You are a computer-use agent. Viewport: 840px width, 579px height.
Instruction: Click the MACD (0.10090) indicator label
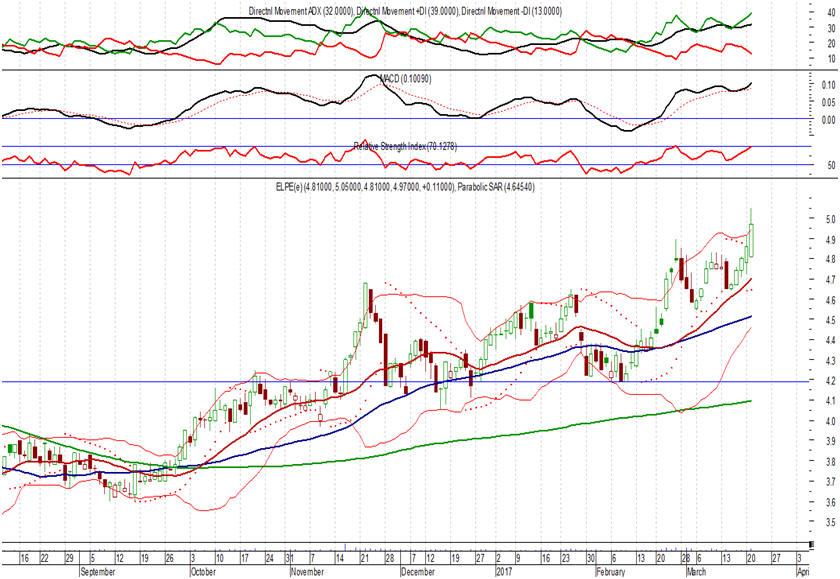click(406, 79)
